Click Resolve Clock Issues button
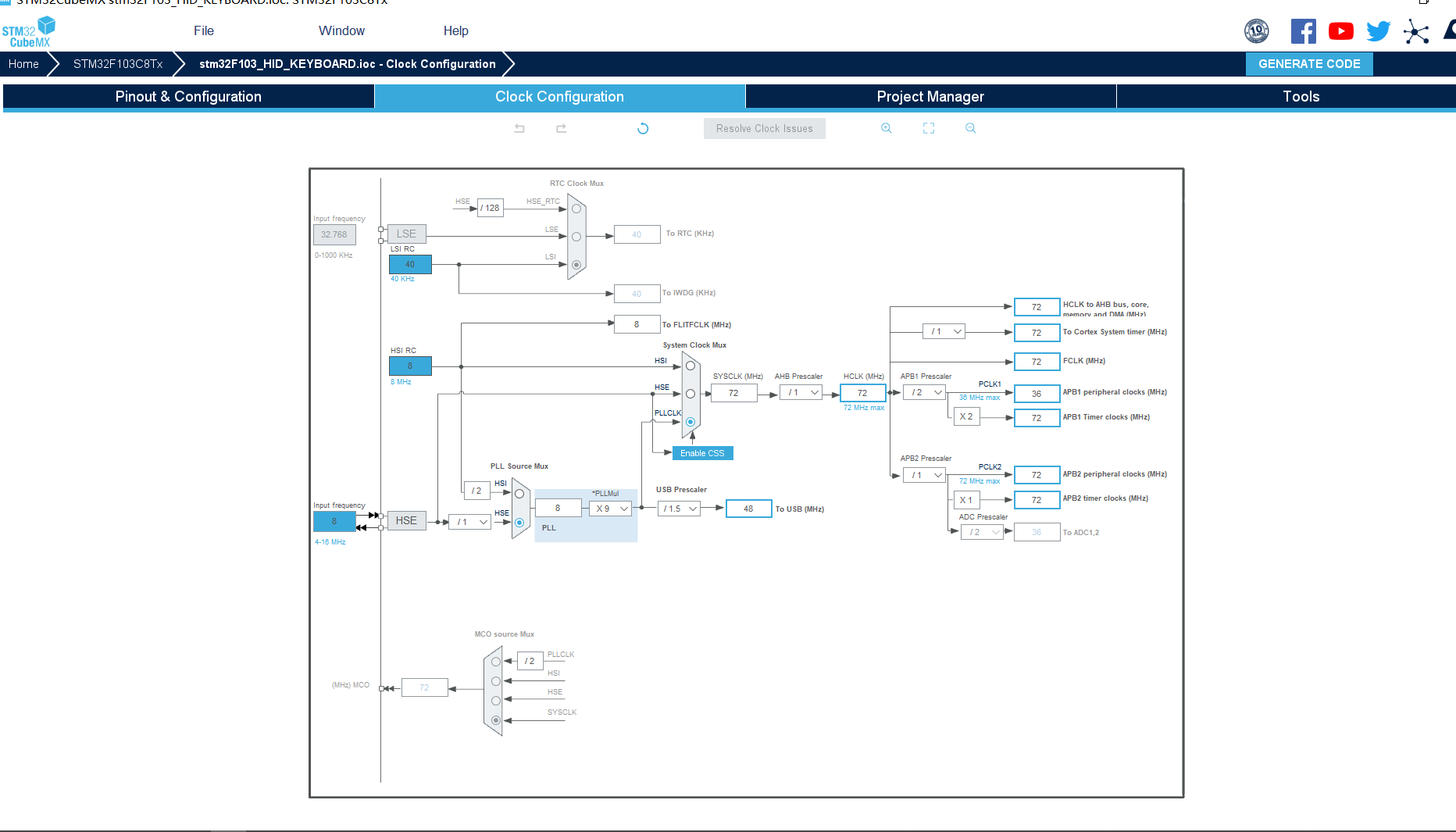Image resolution: width=1456 pixels, height=832 pixels. click(764, 129)
